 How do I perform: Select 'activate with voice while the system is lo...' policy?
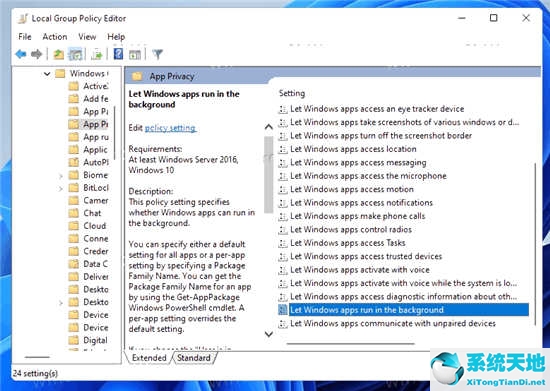pyautogui.click(x=403, y=283)
